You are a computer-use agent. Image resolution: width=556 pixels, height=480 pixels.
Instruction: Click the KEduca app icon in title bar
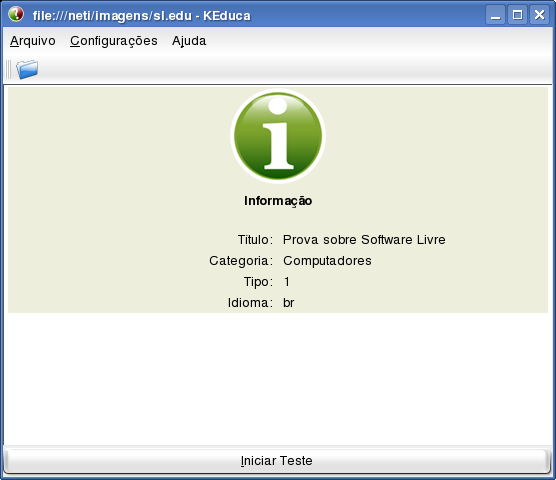16,15
